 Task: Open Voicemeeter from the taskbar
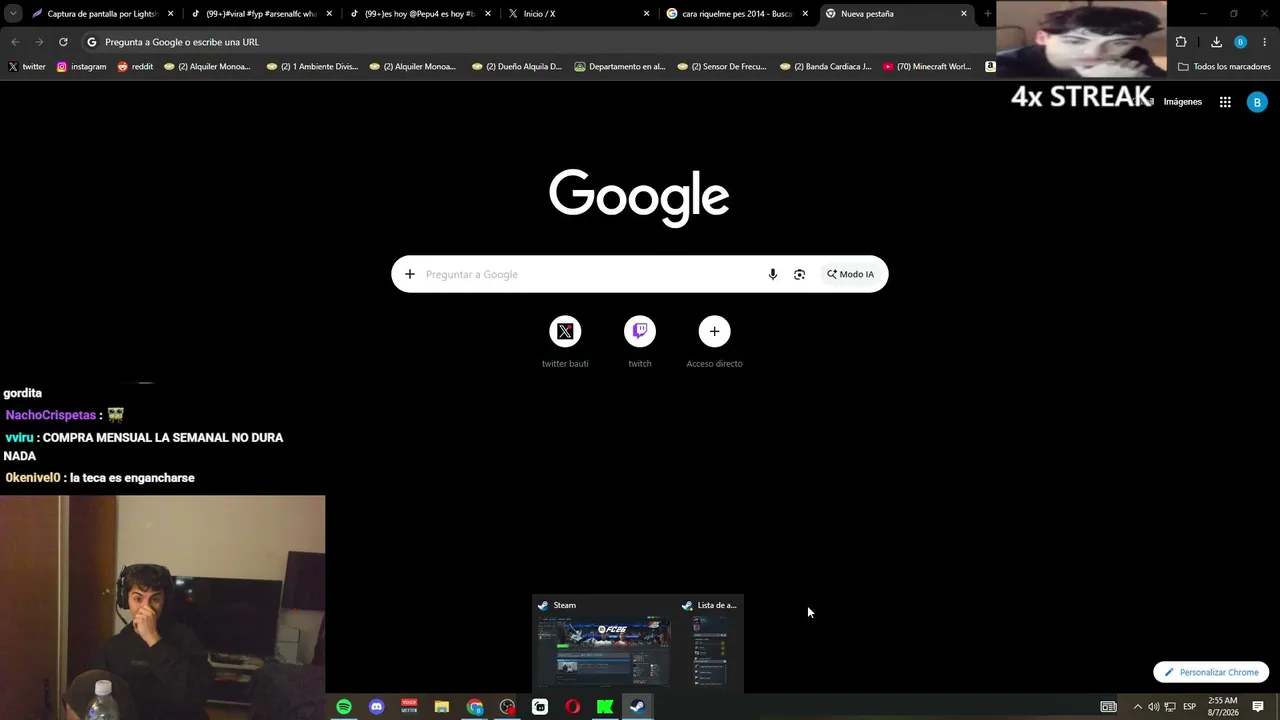(x=409, y=707)
